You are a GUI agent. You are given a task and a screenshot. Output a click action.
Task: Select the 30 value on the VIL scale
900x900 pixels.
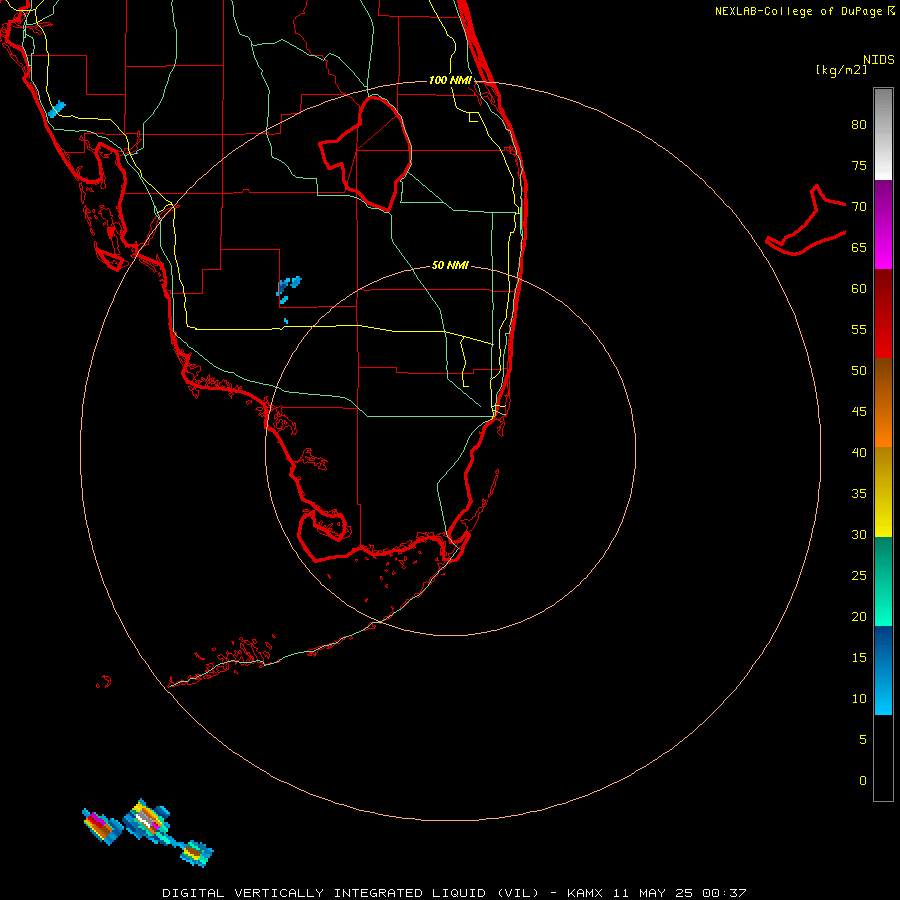(x=859, y=534)
